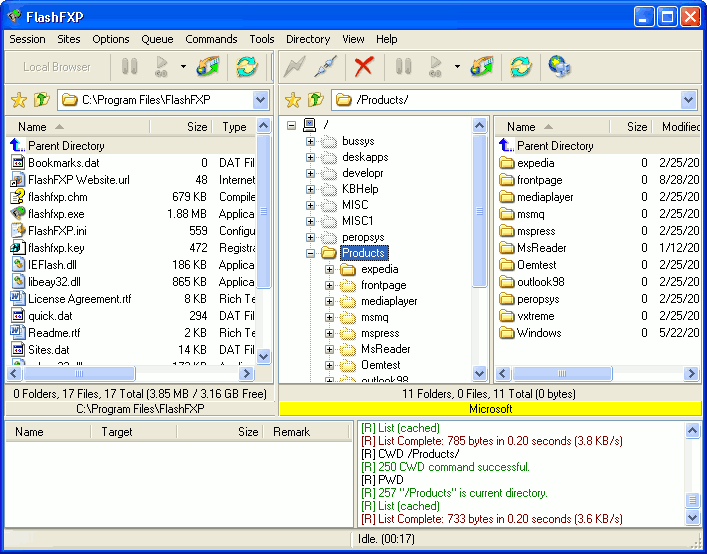Click the local pane pause icon
Viewport: 707px width, 554px height.
(x=129, y=67)
